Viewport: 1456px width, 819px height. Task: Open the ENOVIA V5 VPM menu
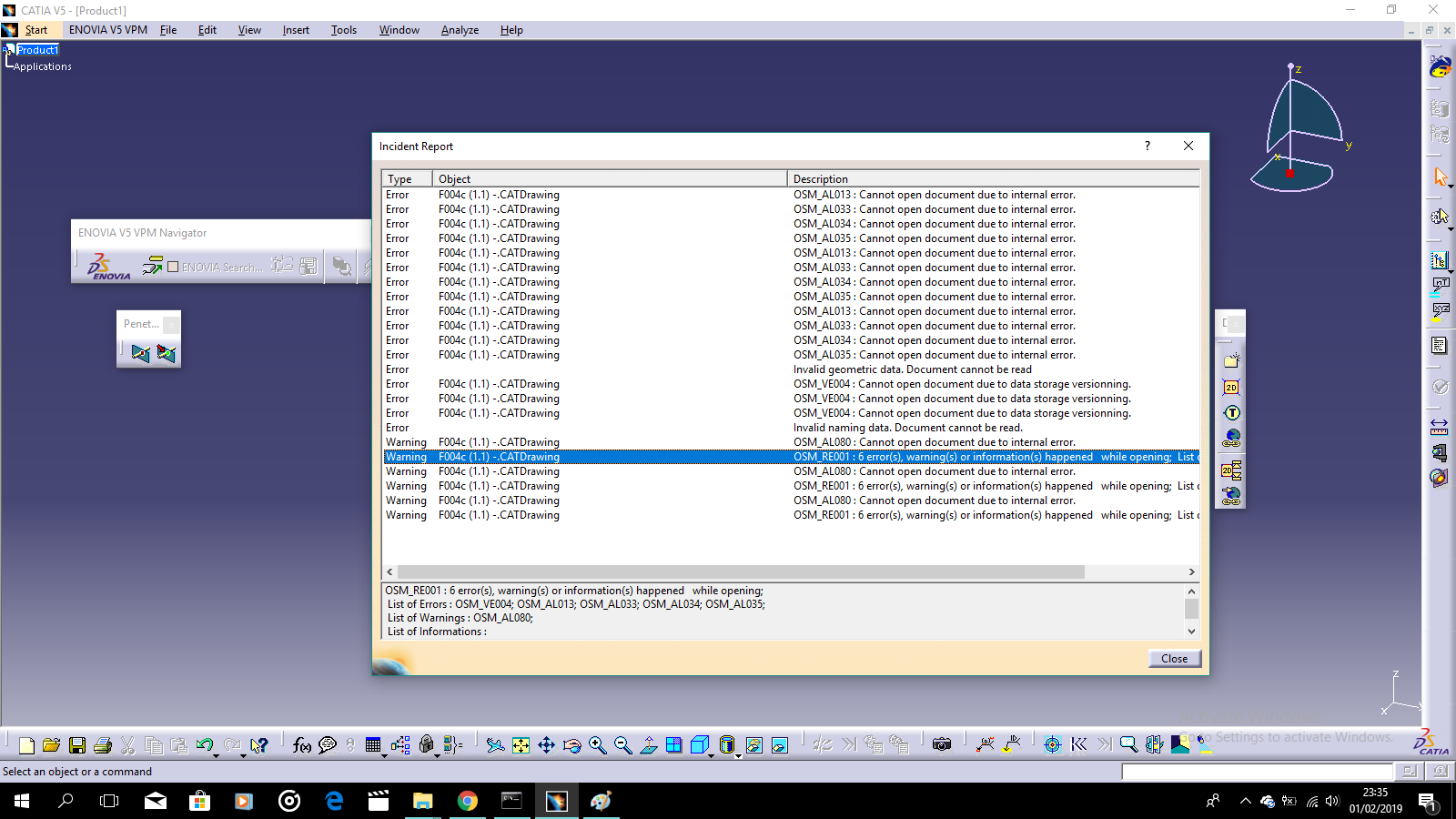(107, 30)
